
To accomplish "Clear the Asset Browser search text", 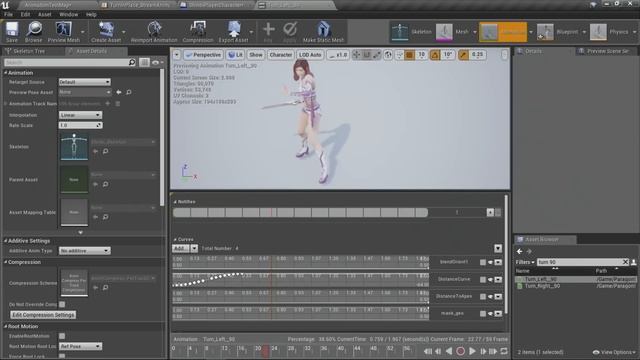I will (625, 262).
